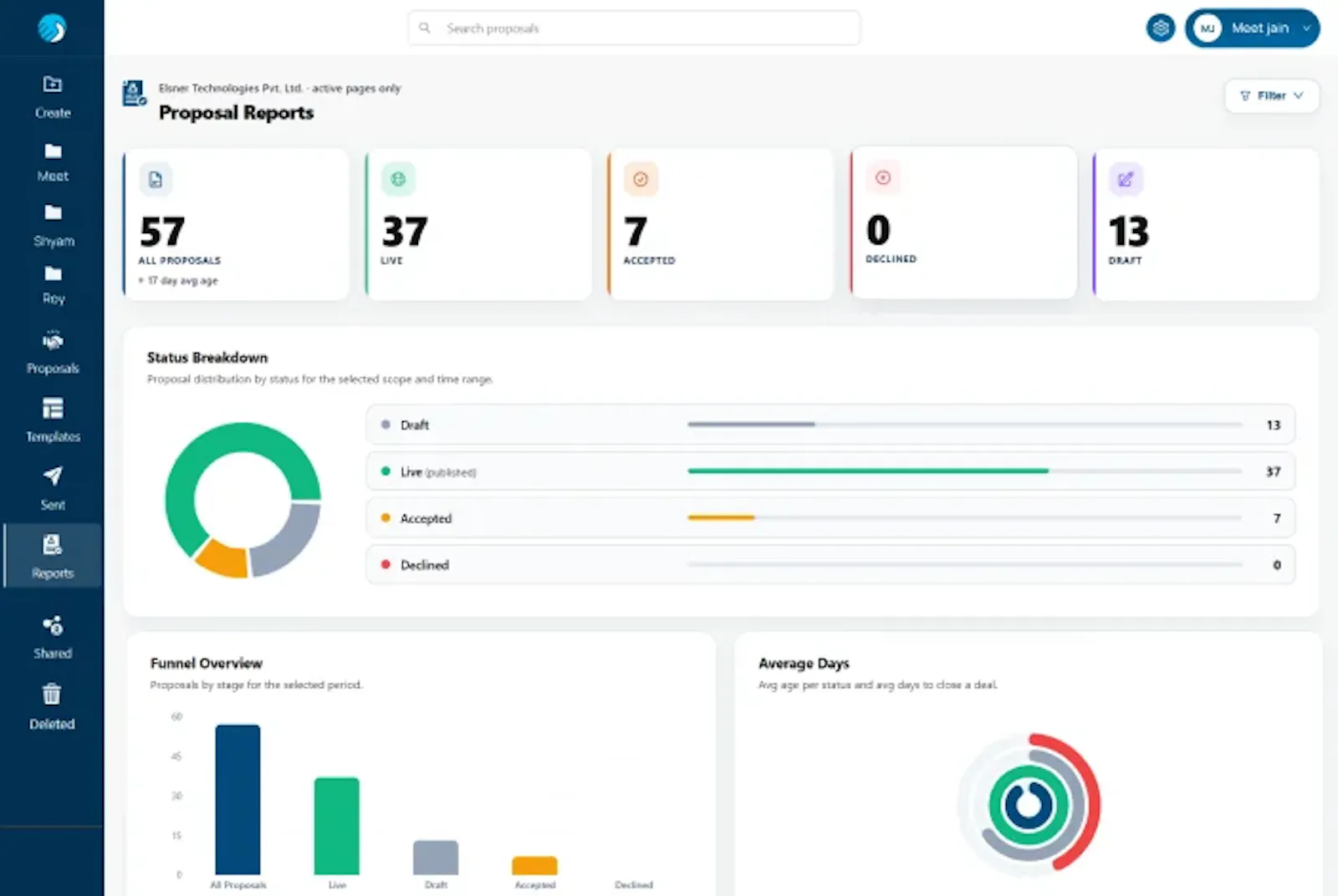Image resolution: width=1338 pixels, height=896 pixels.
Task: Click the app logo in sidebar
Action: [x=52, y=28]
